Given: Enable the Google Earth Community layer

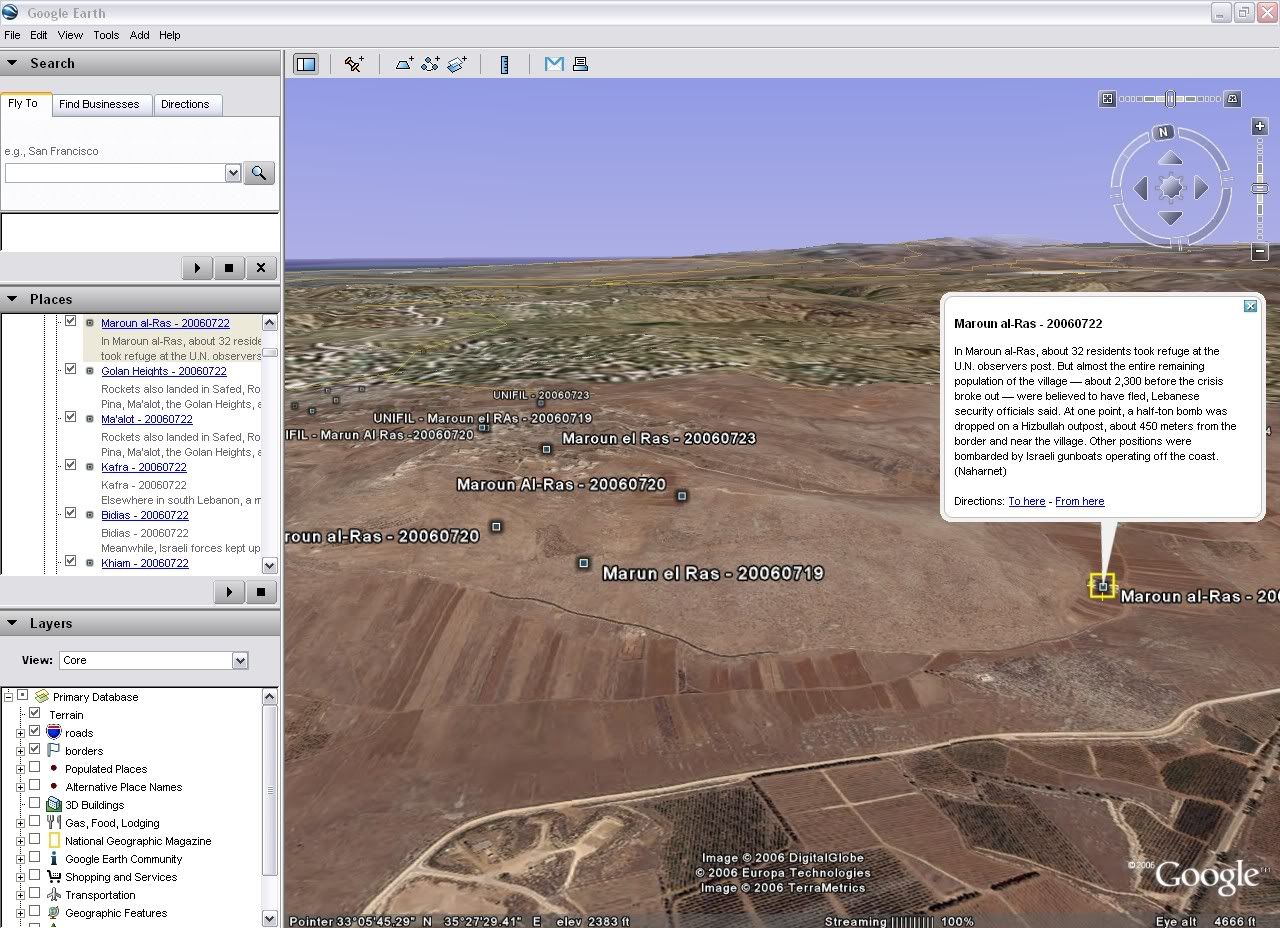Looking at the screenshot, I should [x=35, y=858].
